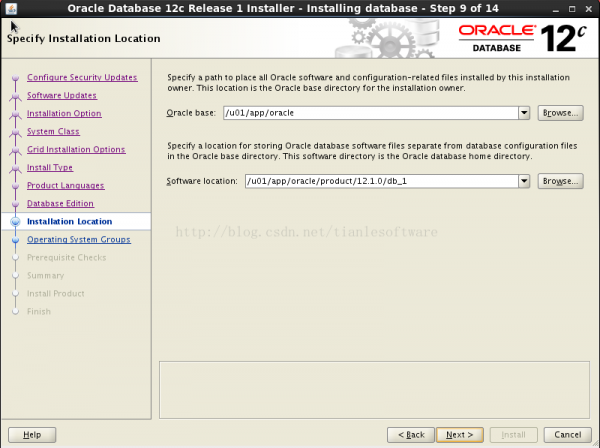This screenshot has width=600, height=448.
Task: Maximize the installer window
Action: click(572, 9)
